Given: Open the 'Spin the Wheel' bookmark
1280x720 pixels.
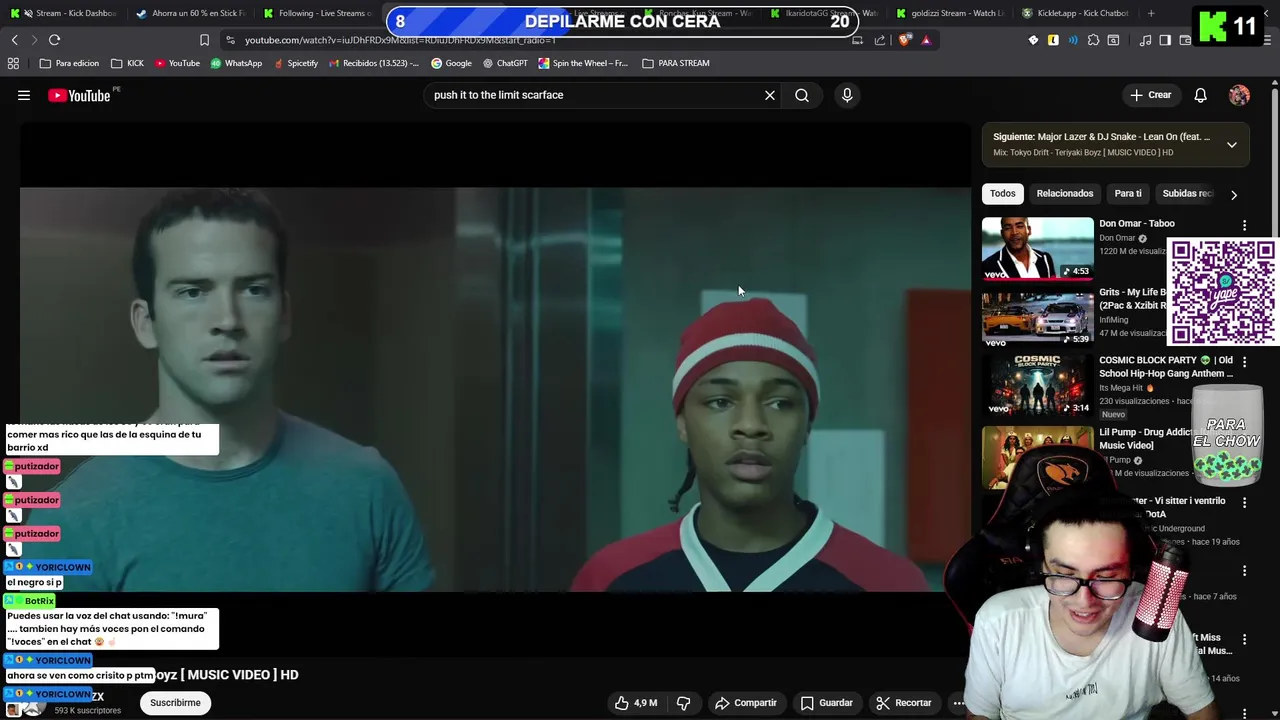Looking at the screenshot, I should 583,63.
